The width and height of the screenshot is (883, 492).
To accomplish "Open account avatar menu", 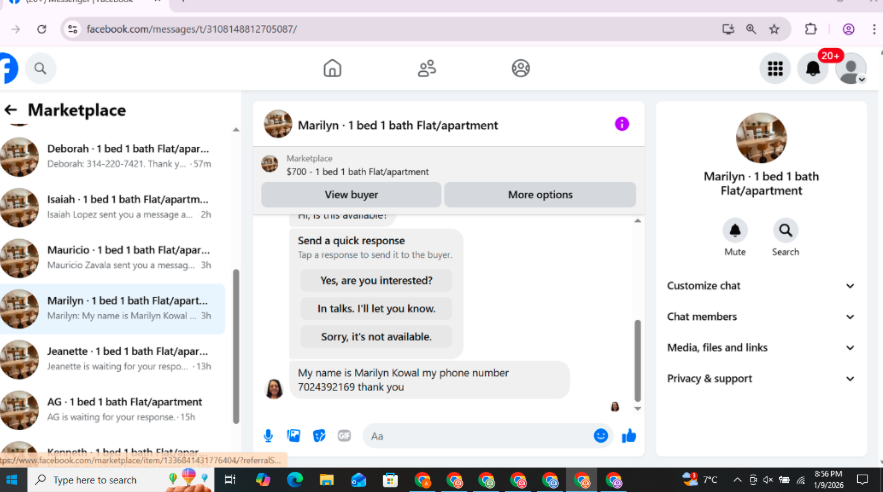I will pos(850,69).
